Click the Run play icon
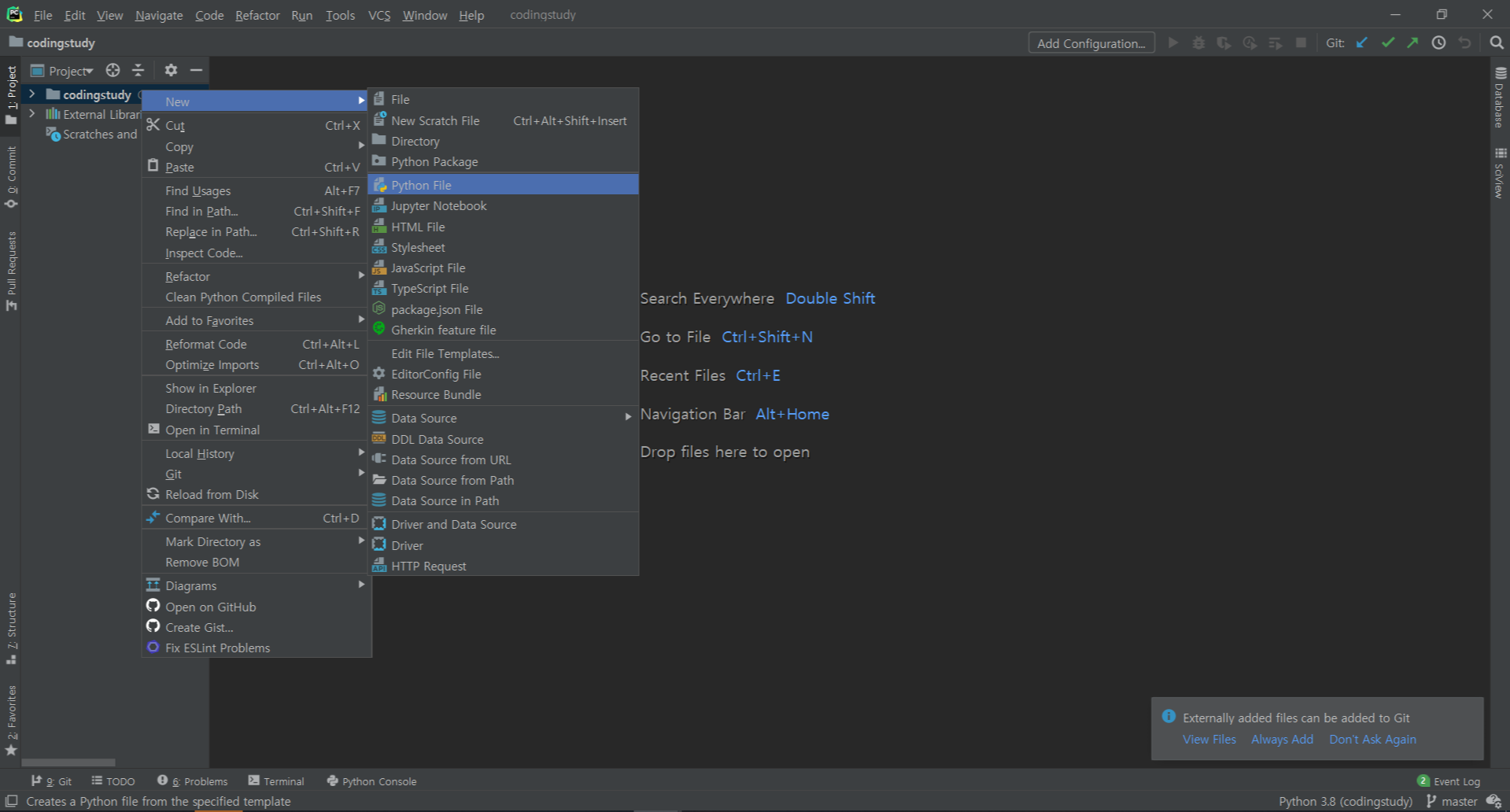Screen dimensions: 1510x812 click(x=1173, y=42)
